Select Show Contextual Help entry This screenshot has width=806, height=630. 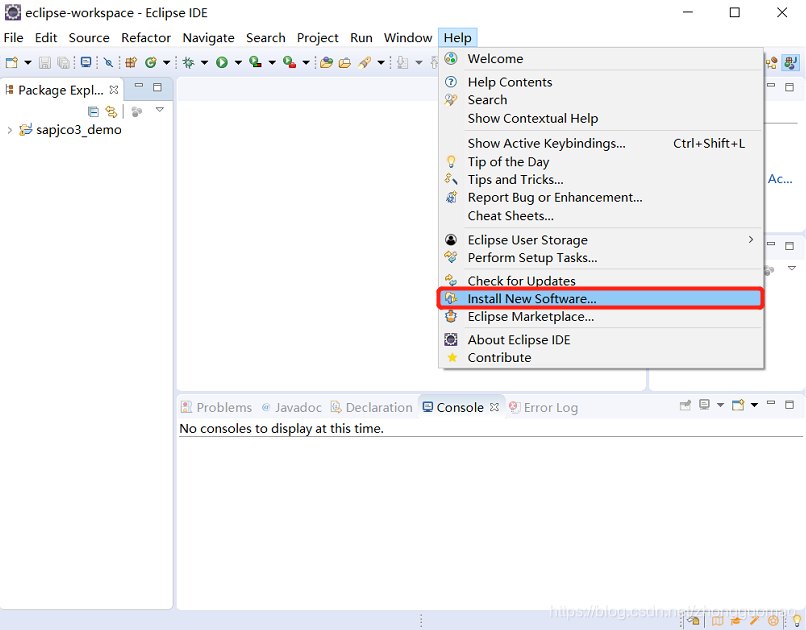601,118
